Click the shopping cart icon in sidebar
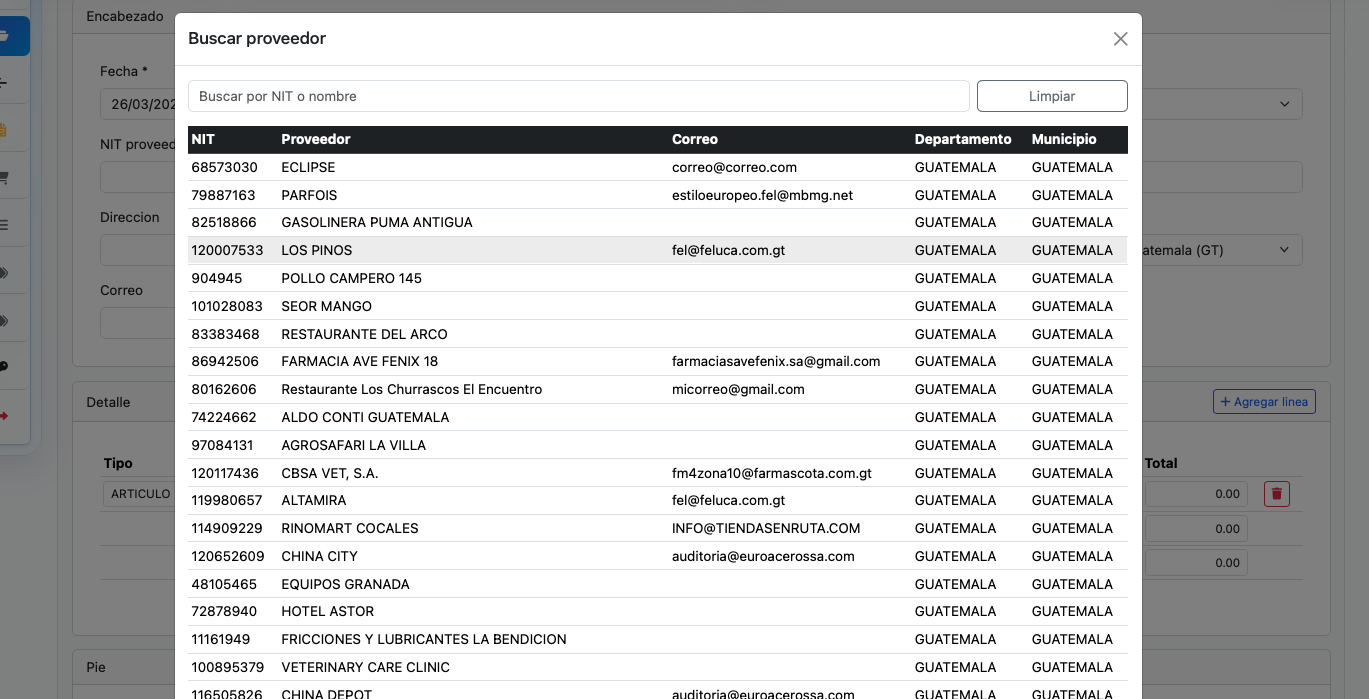Viewport: 1369px width, 699px height. pyautogui.click(x=4, y=178)
